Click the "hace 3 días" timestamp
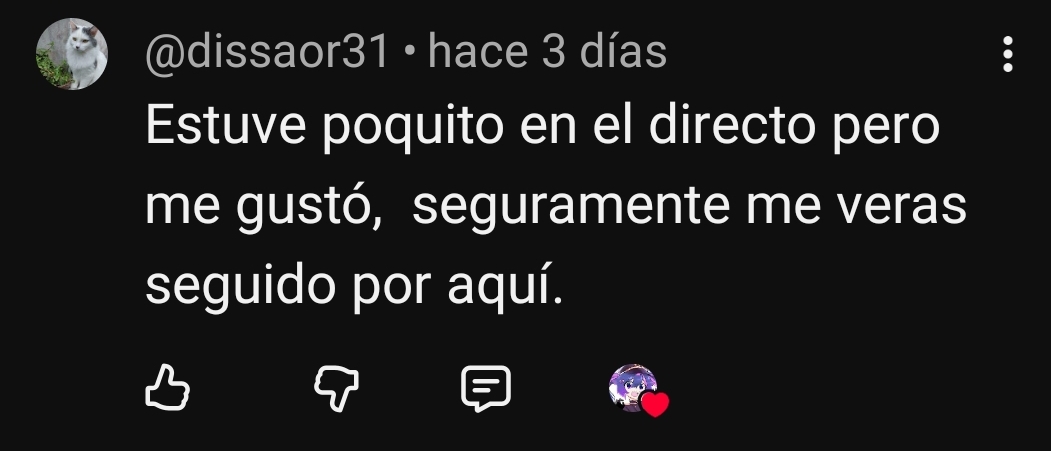The image size is (1051, 451). [x=547, y=52]
